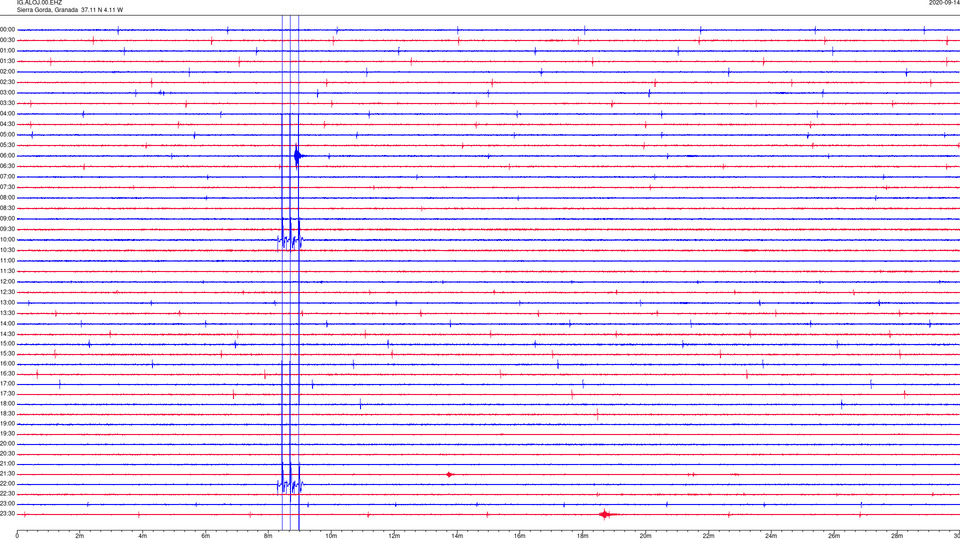Select the 22:30 trace time label

pyautogui.click(x=7, y=493)
